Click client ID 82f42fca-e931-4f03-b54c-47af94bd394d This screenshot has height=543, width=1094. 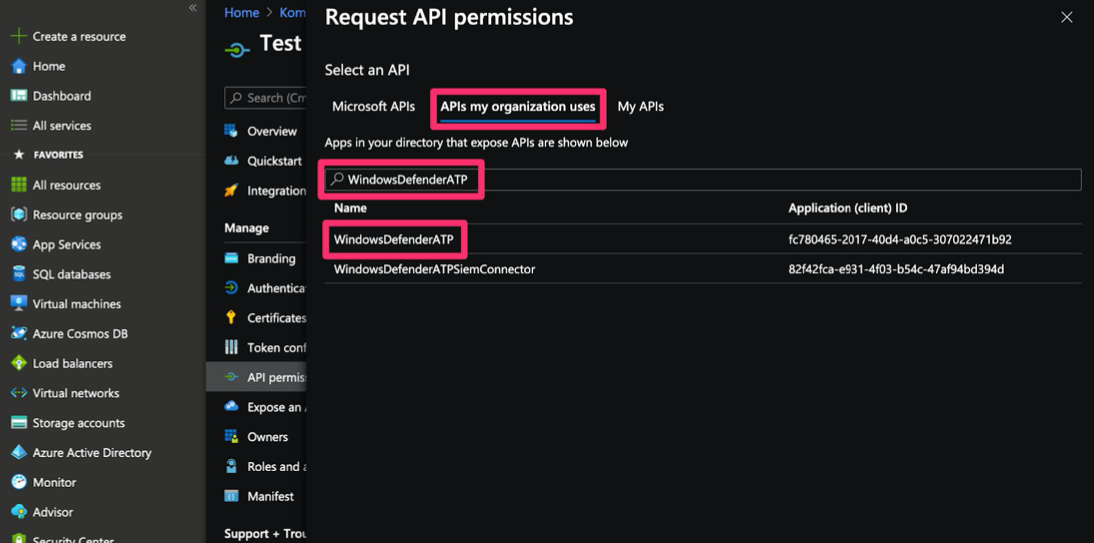pos(896,269)
